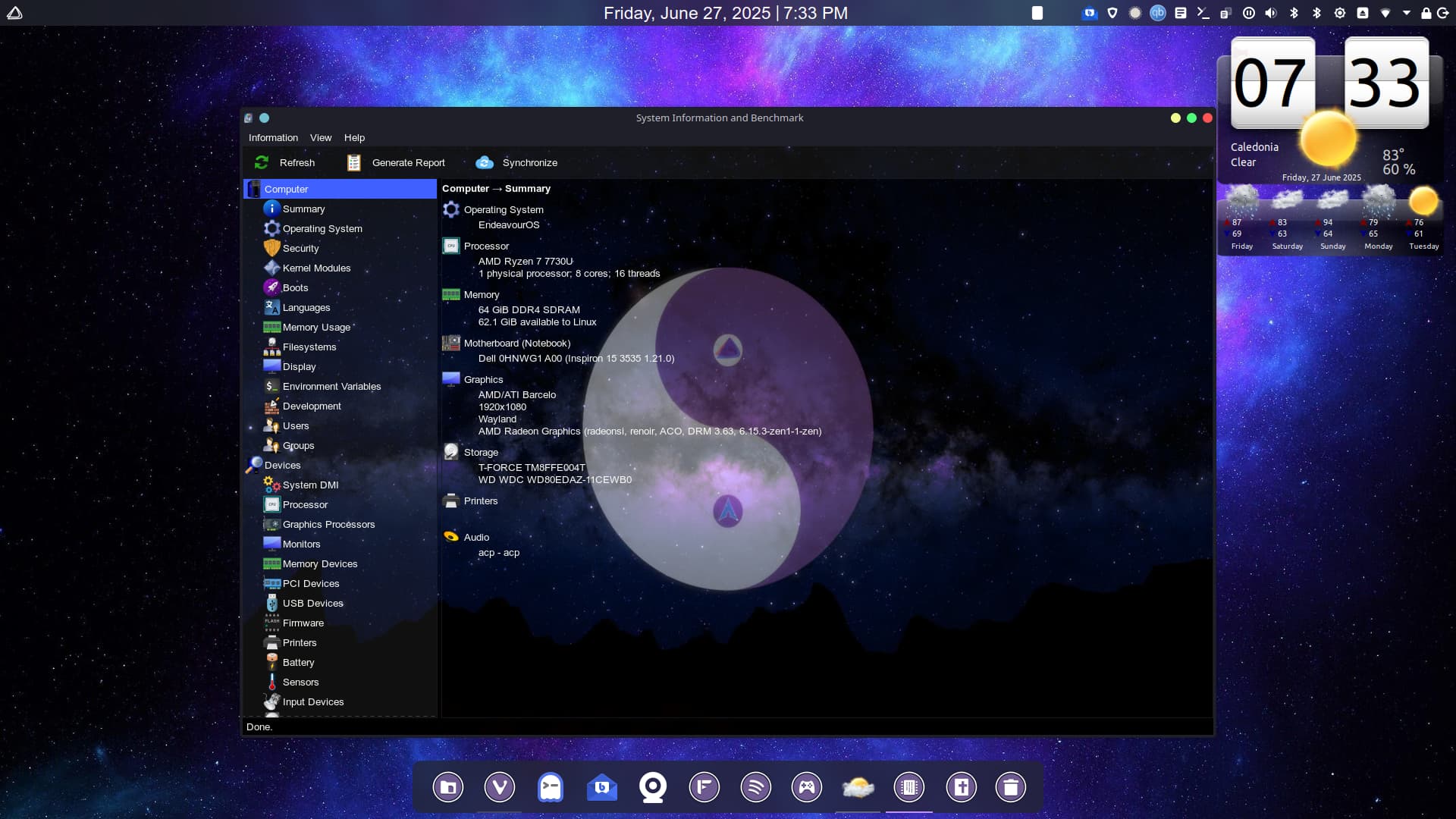Image resolution: width=1456 pixels, height=819 pixels.
Task: Open the Help menu
Action: [354, 137]
